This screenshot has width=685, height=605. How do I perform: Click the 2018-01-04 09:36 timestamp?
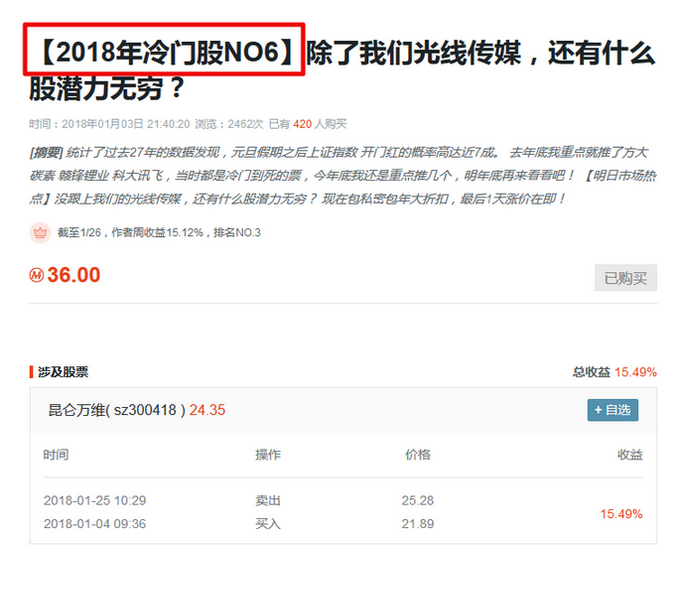click(95, 524)
